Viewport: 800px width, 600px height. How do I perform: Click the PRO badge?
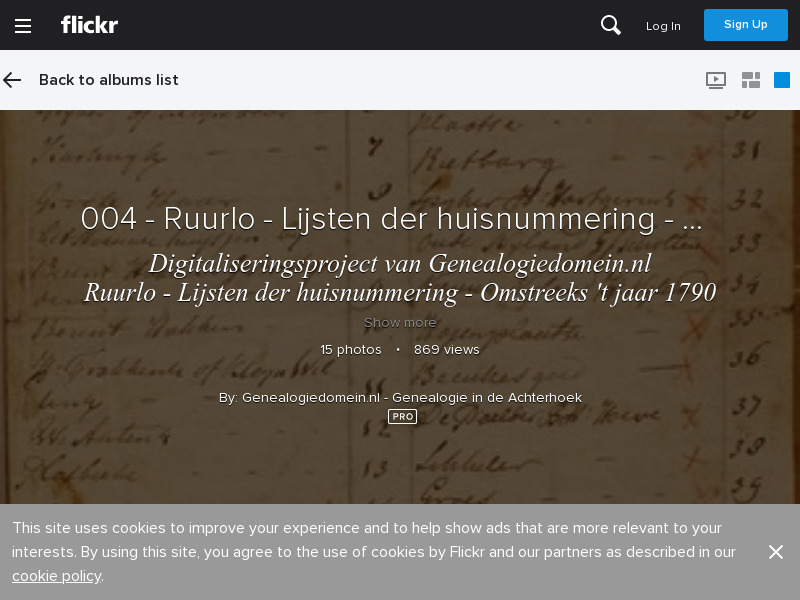pos(402,417)
